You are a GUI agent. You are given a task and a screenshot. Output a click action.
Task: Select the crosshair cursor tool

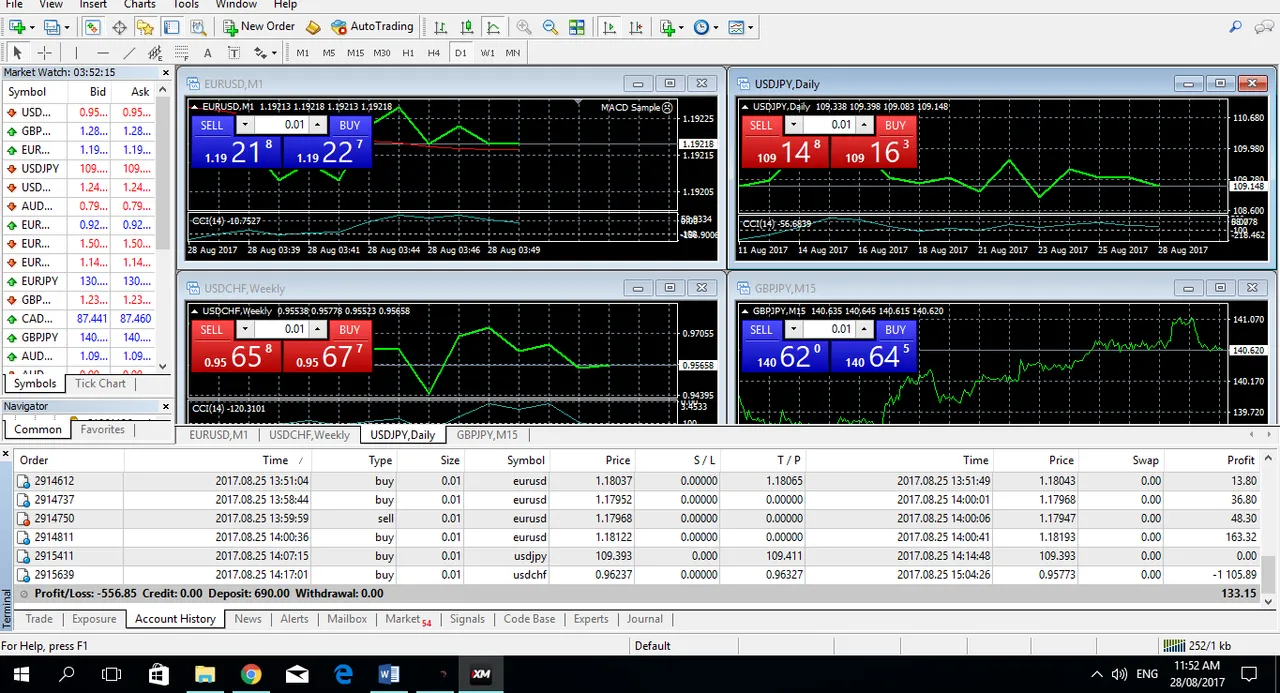(x=44, y=53)
